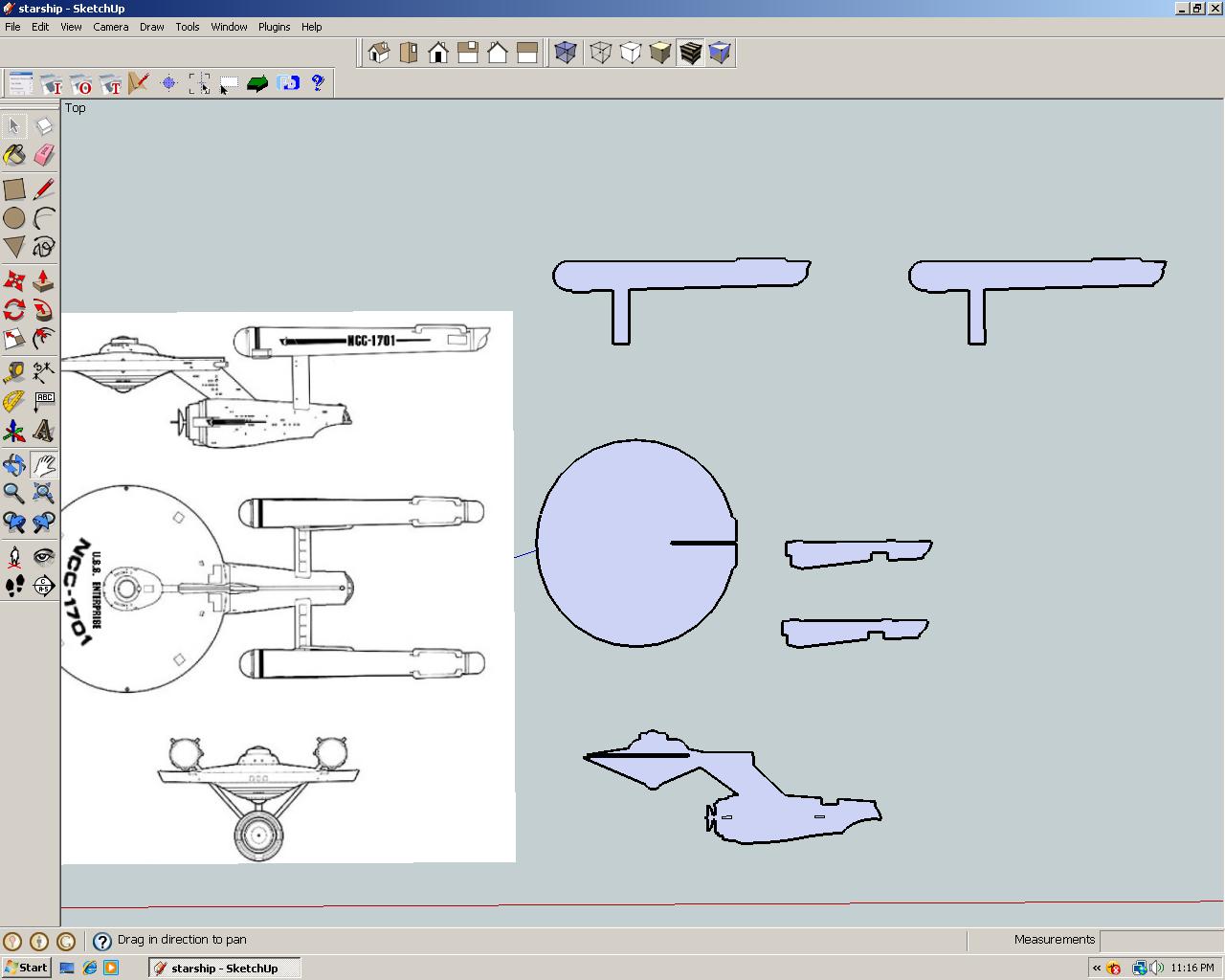Viewport: 1225px width, 980px height.
Task: Click the Protractor tool
Action: click(x=14, y=402)
